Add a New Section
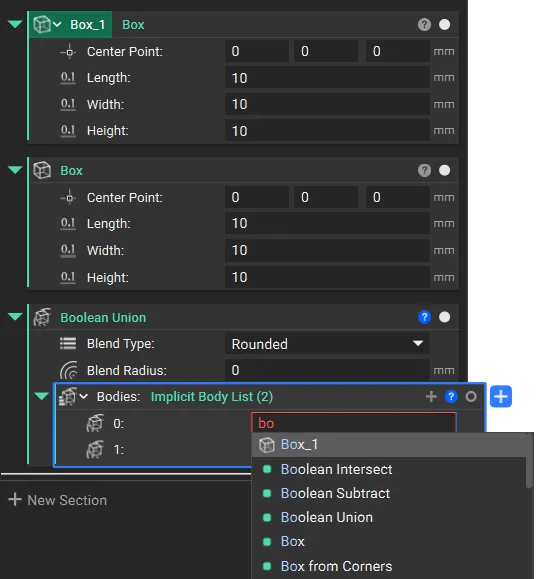This screenshot has width=543, height=579. coord(58,500)
